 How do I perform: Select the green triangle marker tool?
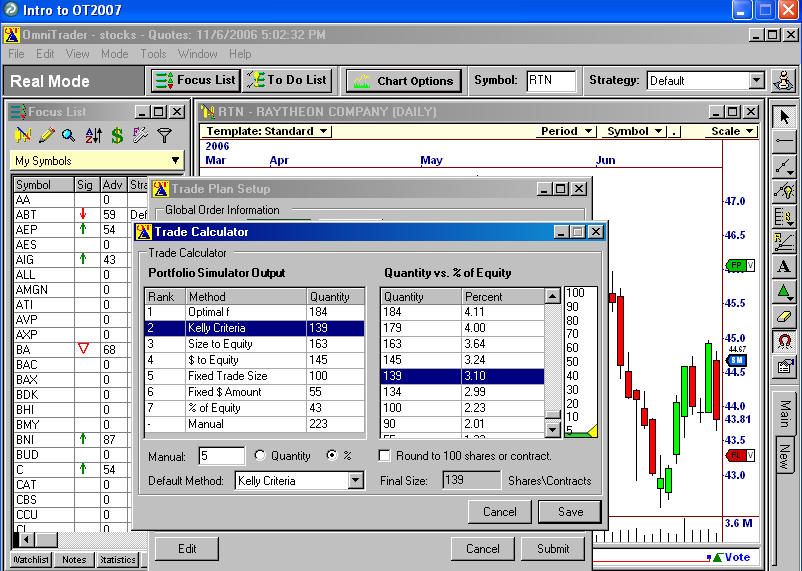(784, 291)
